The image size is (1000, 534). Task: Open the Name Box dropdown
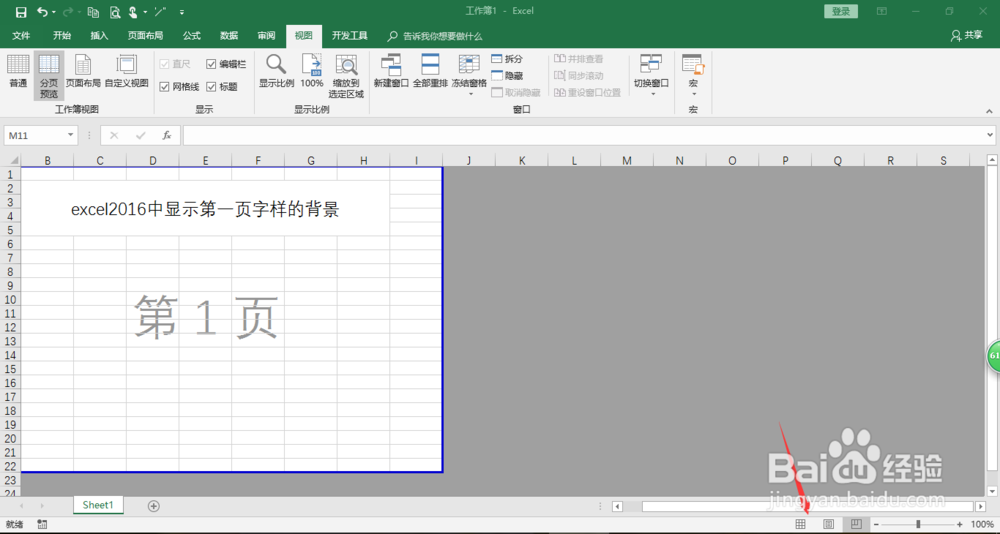coord(70,135)
